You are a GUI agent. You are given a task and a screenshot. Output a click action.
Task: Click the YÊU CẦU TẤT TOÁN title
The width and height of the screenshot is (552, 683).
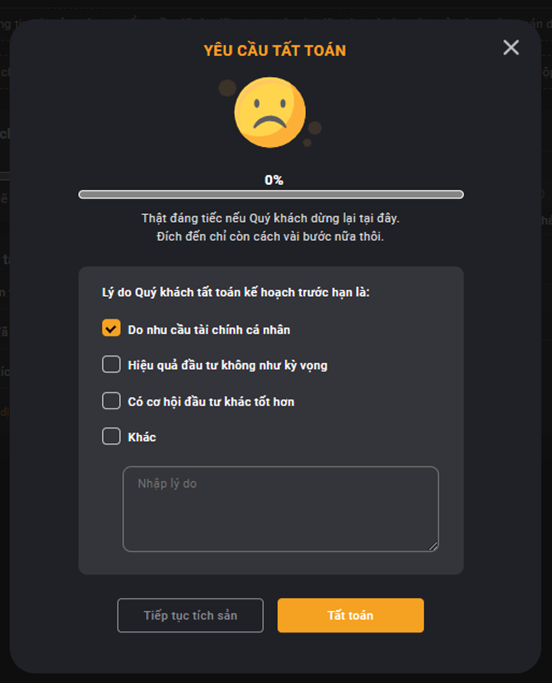[x=275, y=51]
